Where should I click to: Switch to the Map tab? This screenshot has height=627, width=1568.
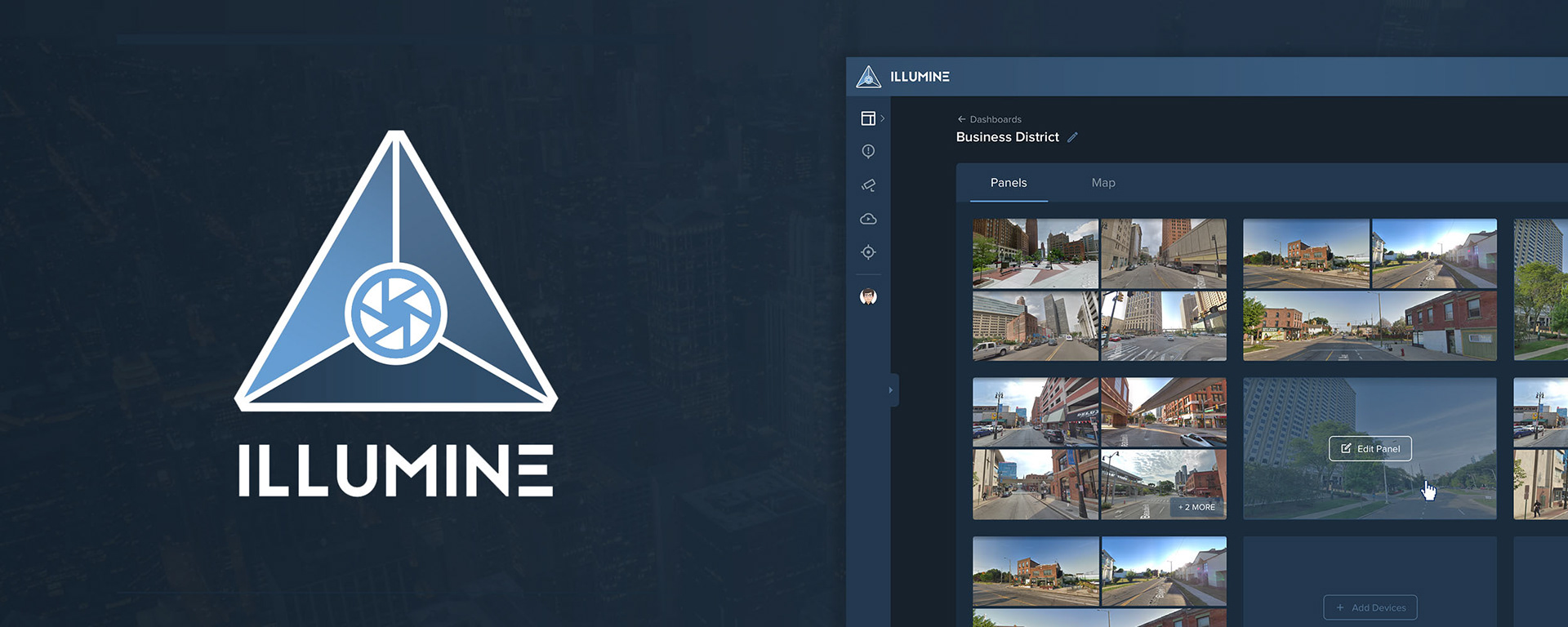coord(1103,183)
